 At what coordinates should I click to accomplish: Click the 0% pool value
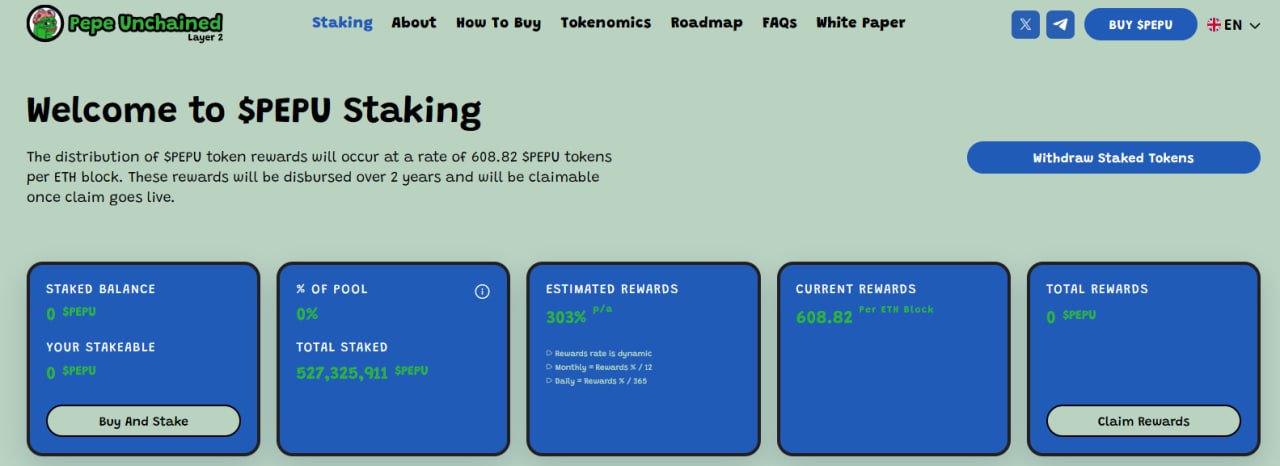[307, 314]
